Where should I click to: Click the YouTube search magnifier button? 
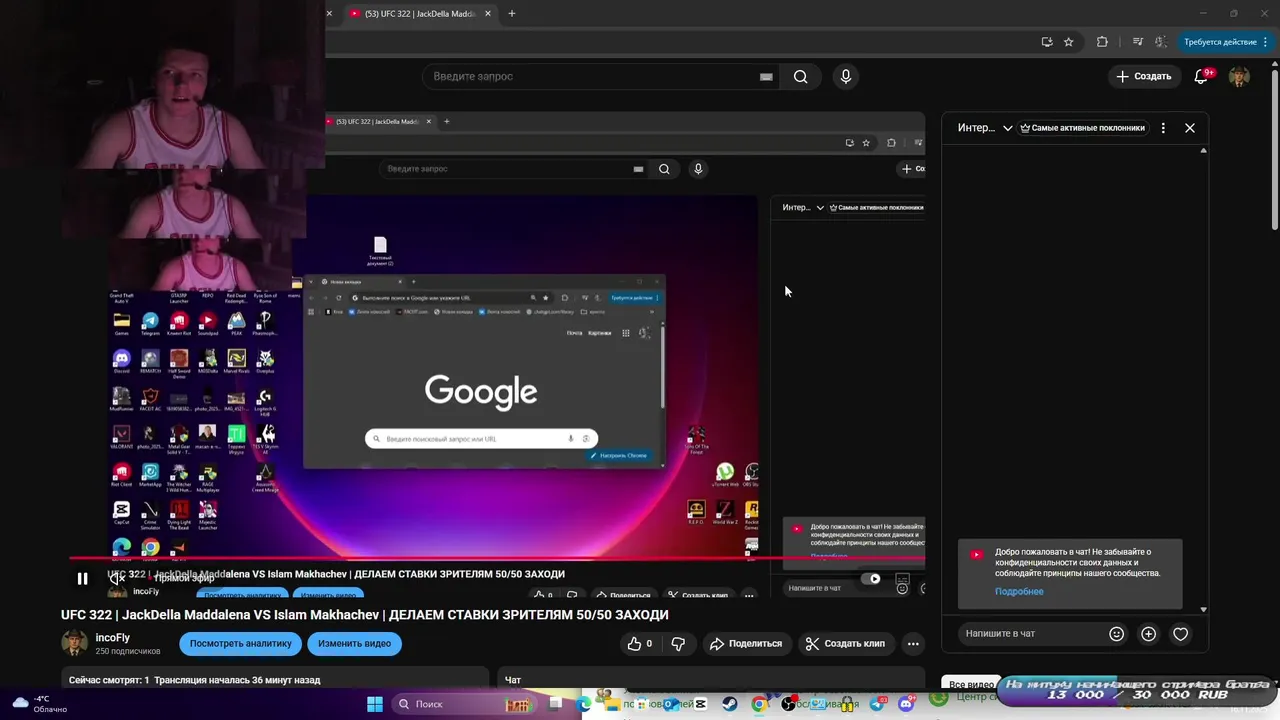tap(800, 76)
